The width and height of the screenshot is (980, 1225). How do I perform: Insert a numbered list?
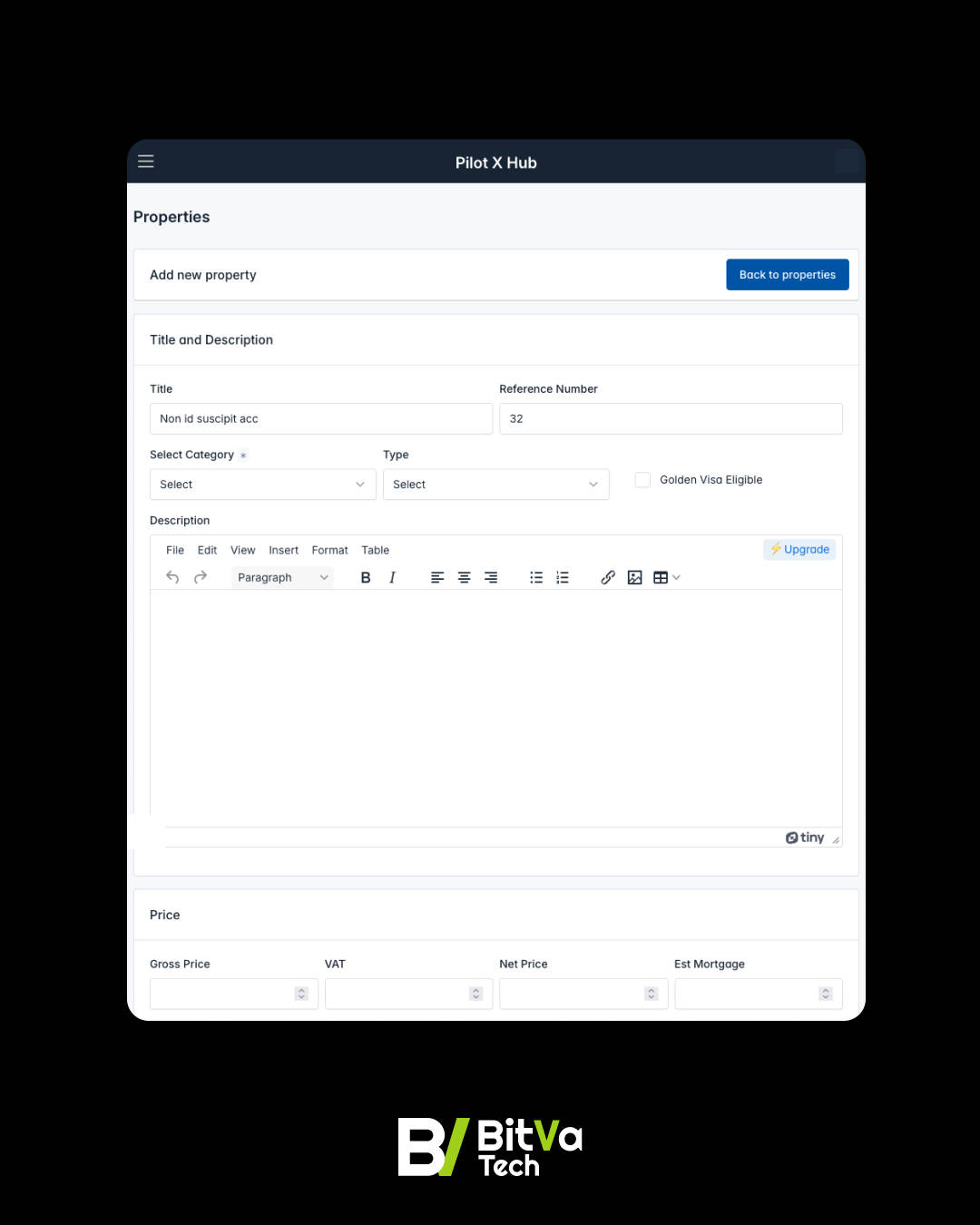(563, 577)
